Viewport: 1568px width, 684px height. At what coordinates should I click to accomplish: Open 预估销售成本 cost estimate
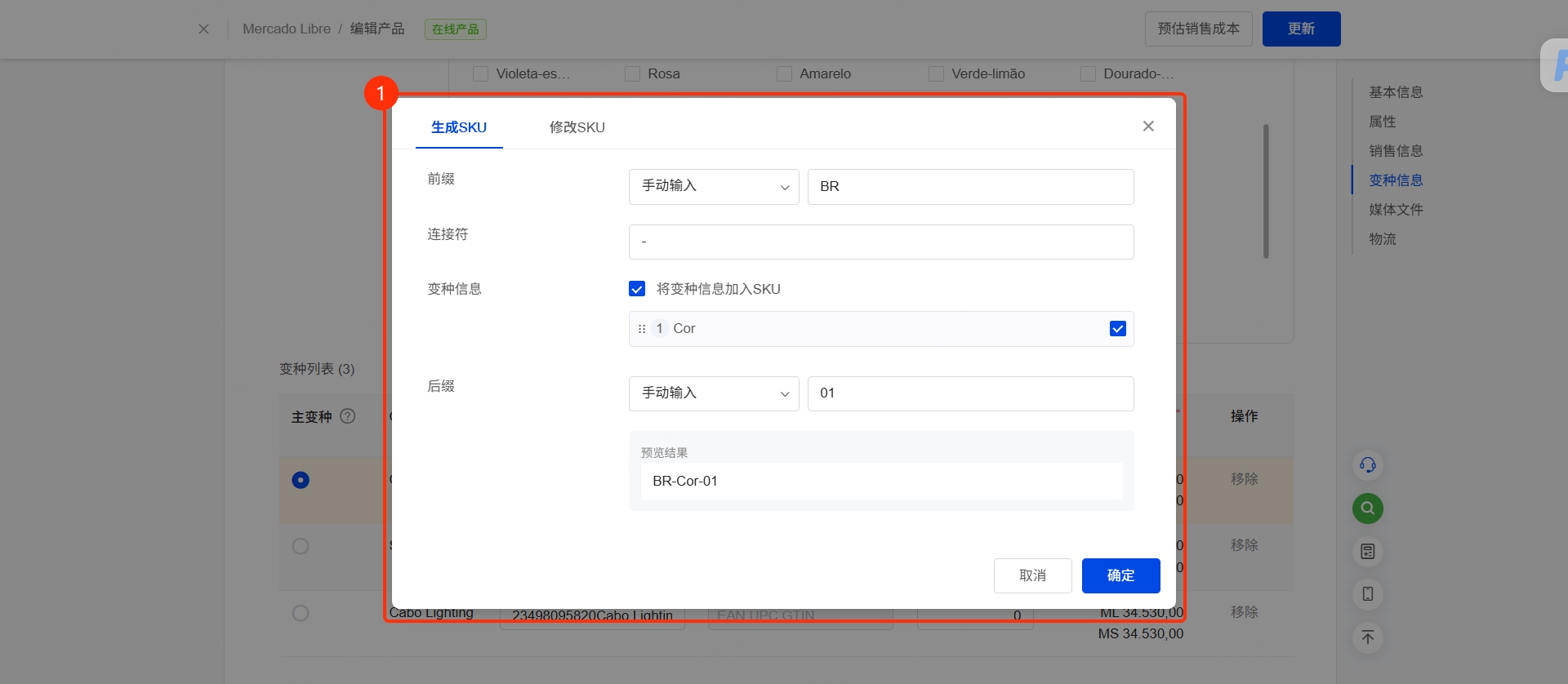[1199, 29]
